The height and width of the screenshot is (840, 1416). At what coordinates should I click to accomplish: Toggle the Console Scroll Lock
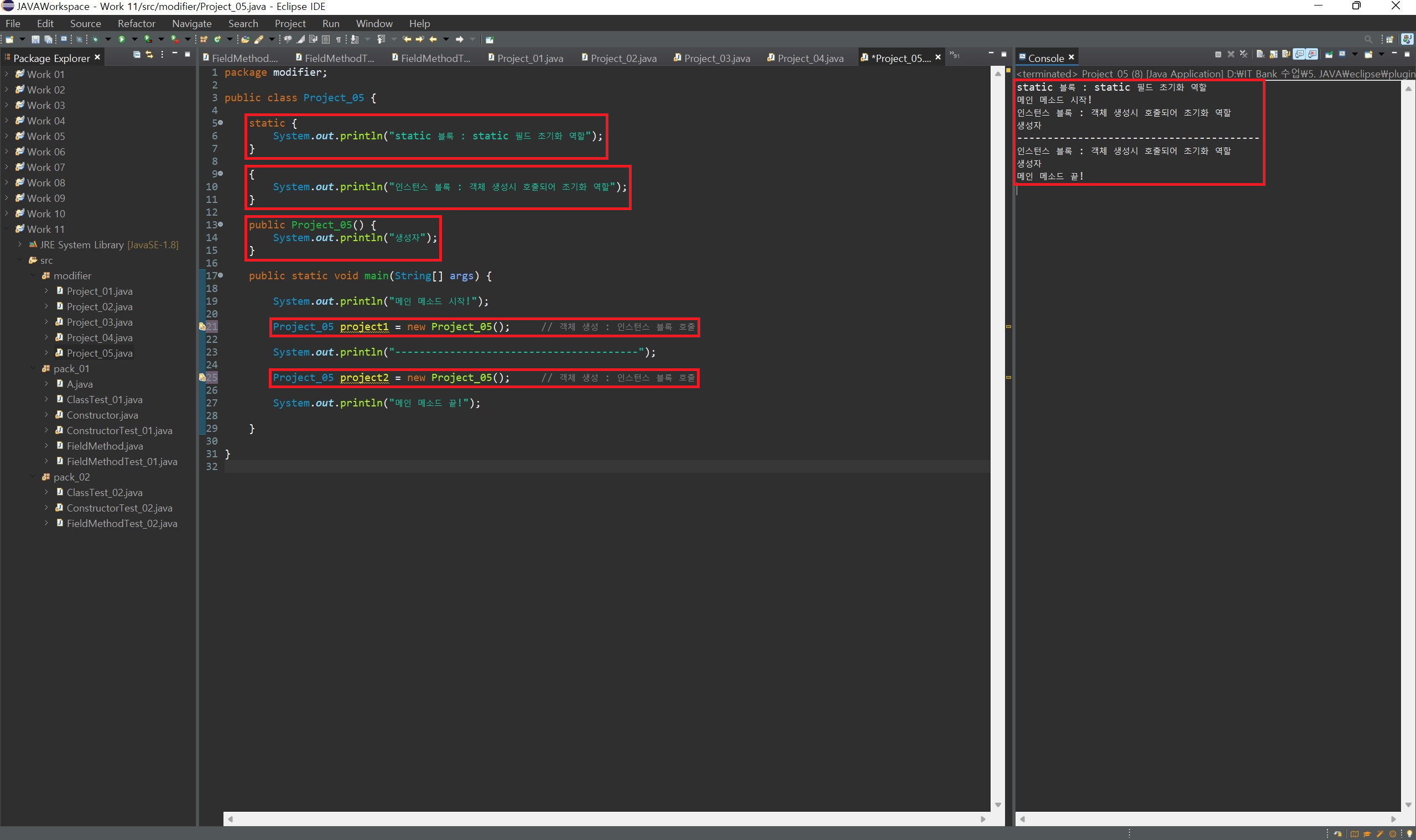pyautogui.click(x=1273, y=54)
